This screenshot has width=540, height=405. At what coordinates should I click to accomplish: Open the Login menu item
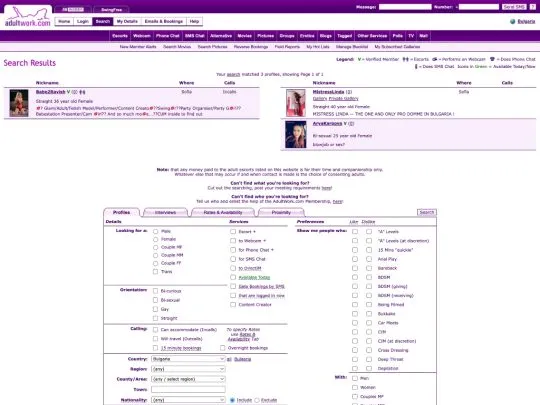pos(83,21)
